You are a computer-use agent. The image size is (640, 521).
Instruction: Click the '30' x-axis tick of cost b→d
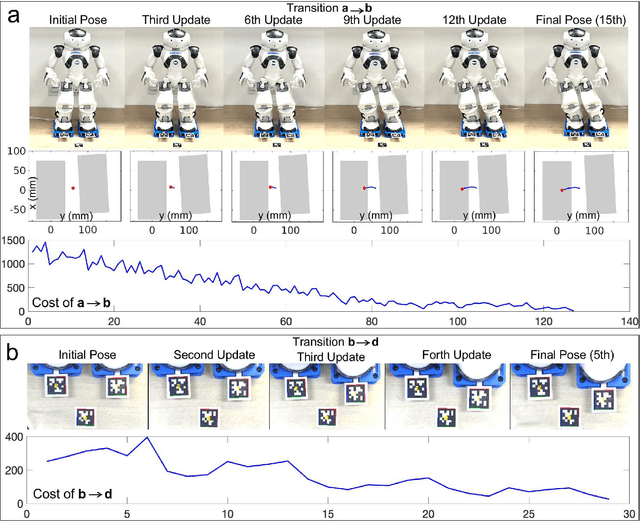629,514
